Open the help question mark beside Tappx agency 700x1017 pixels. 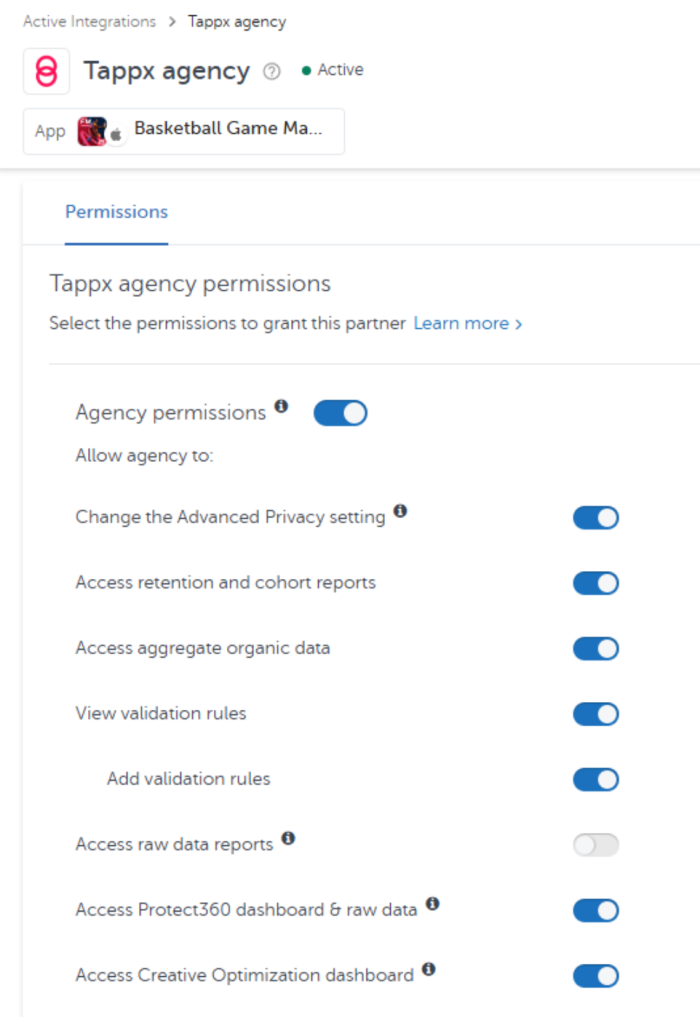pos(272,71)
